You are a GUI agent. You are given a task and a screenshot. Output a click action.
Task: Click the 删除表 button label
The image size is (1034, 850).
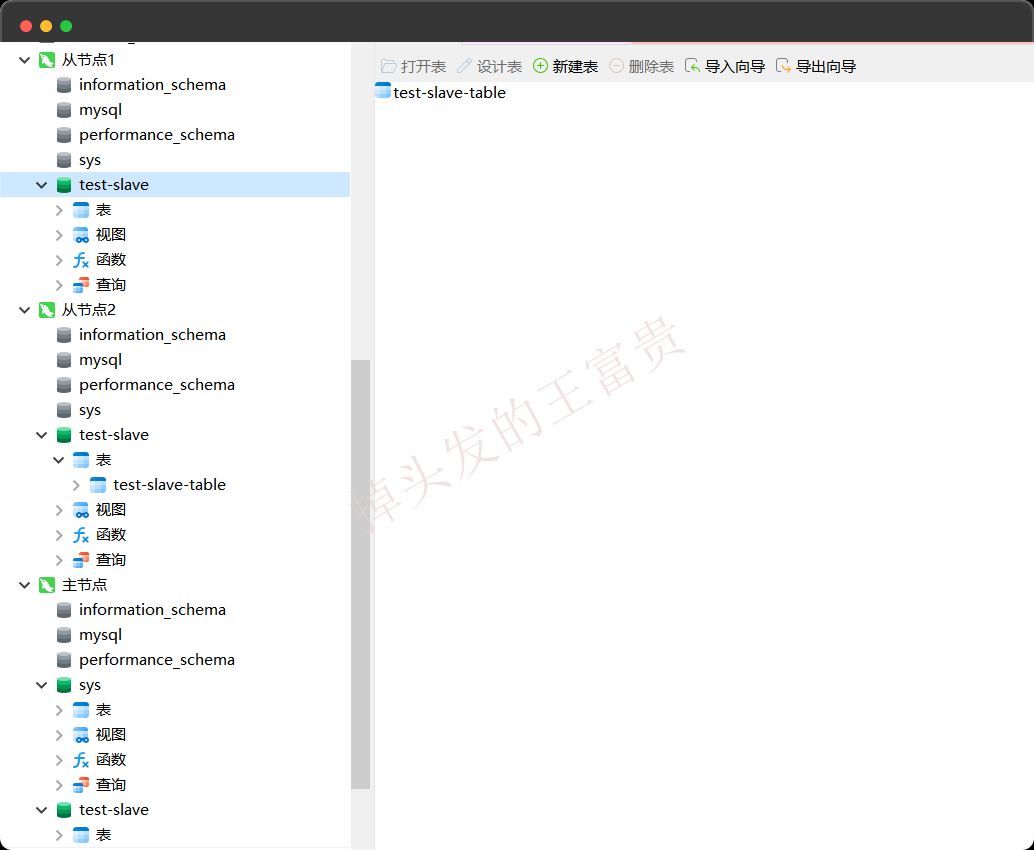pyautogui.click(x=651, y=67)
